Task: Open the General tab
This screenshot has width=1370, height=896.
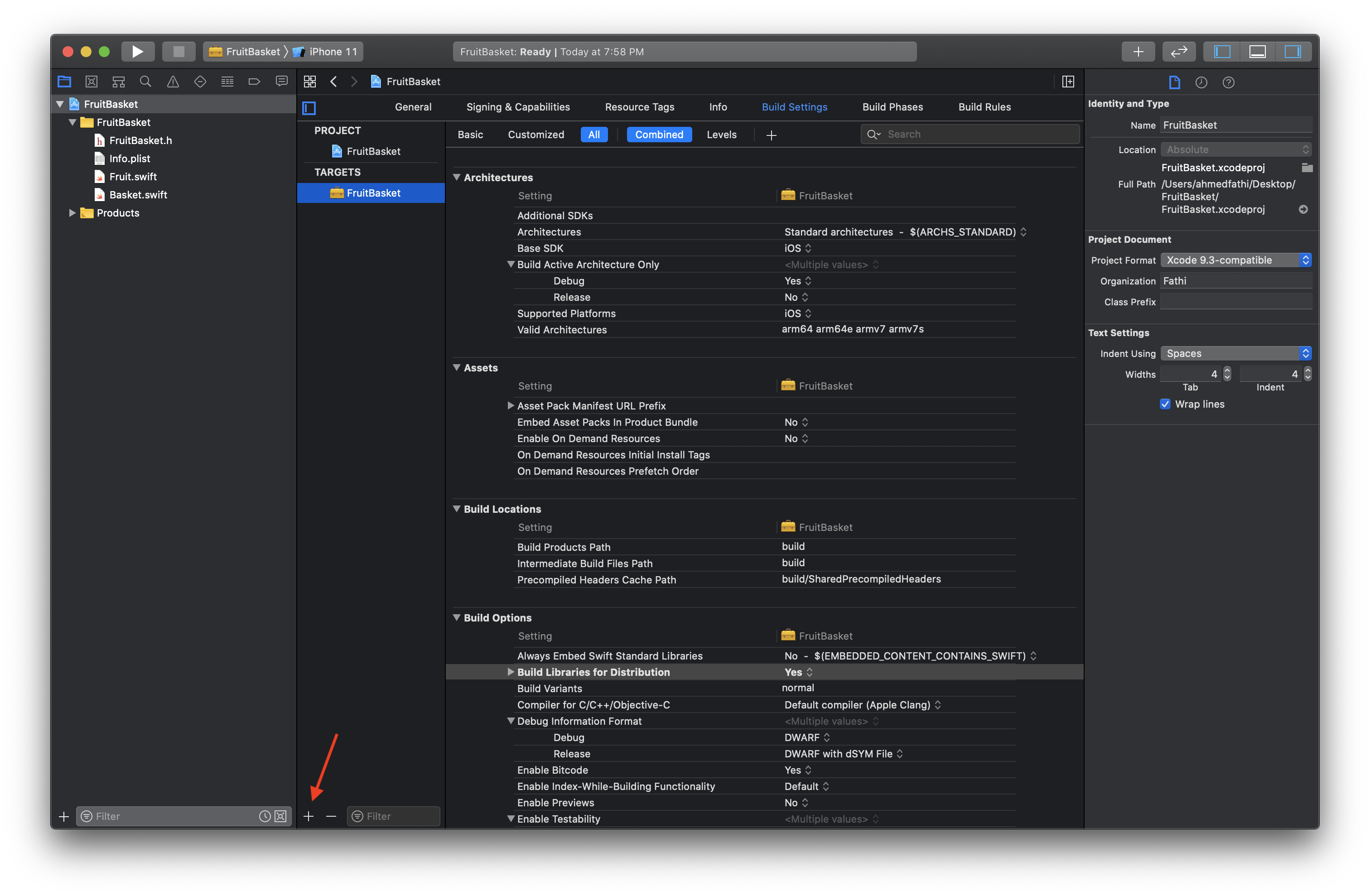Action: tap(413, 107)
